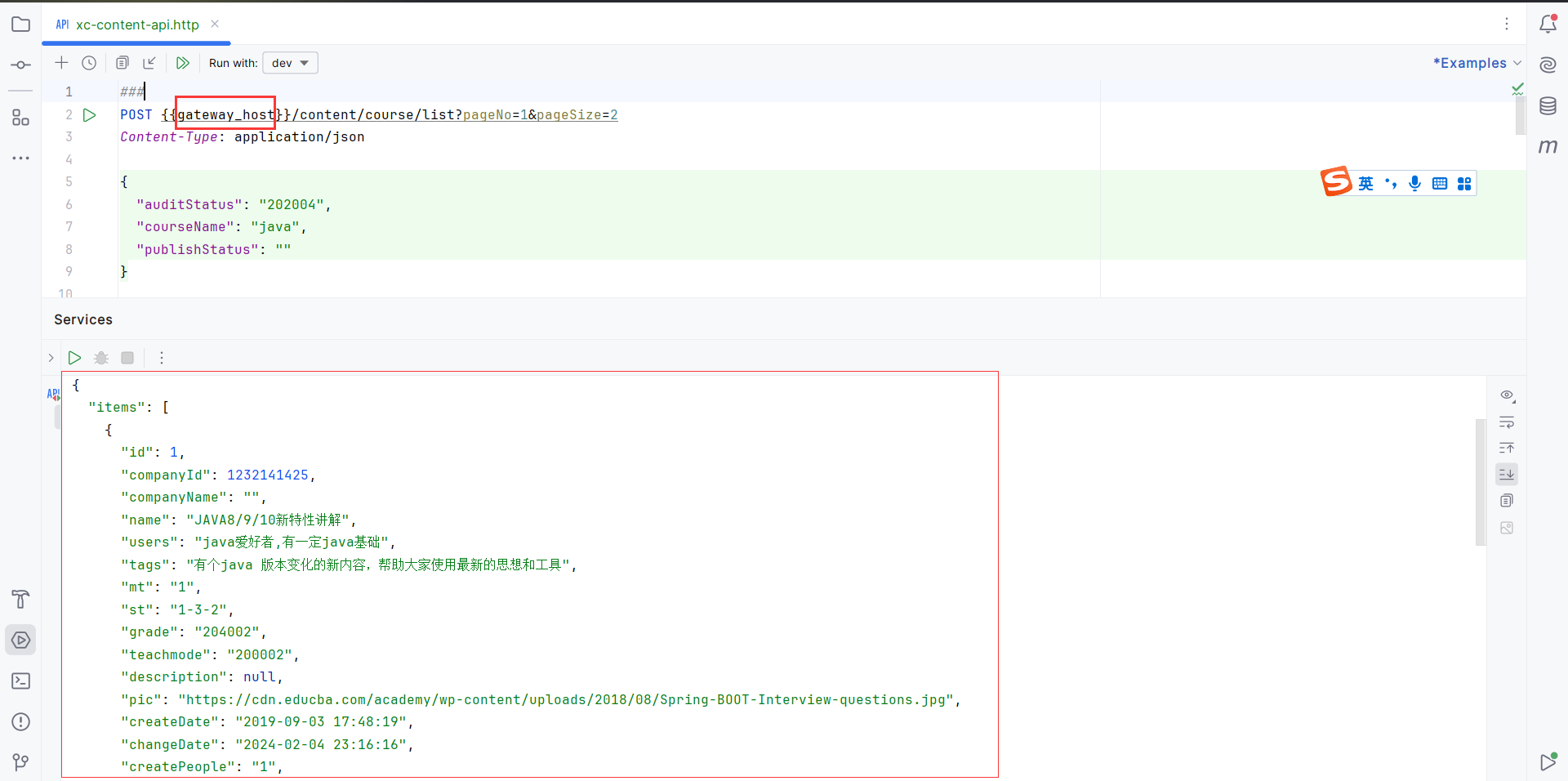Run selected service in Services panel
The image size is (1568, 781).
pos(74,358)
